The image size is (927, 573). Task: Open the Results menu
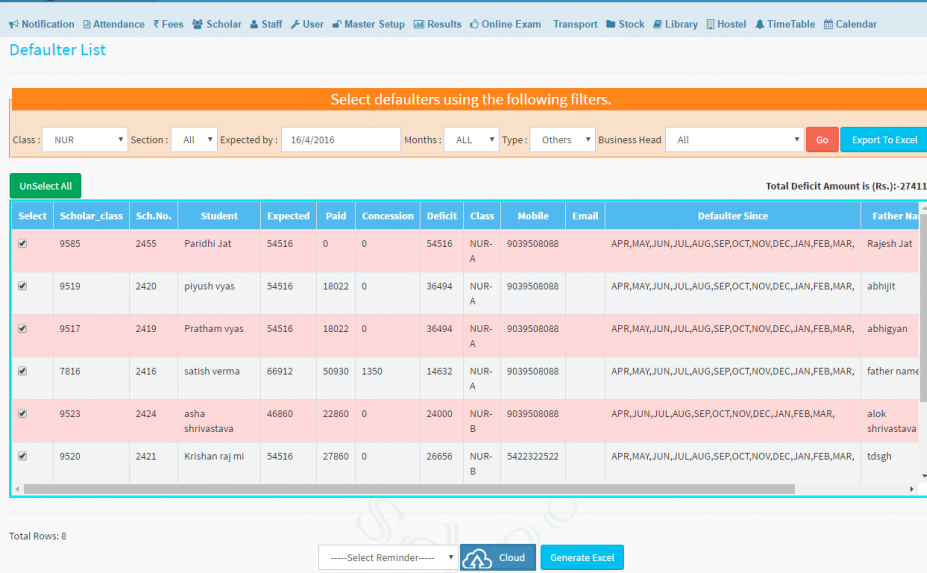coord(437,24)
